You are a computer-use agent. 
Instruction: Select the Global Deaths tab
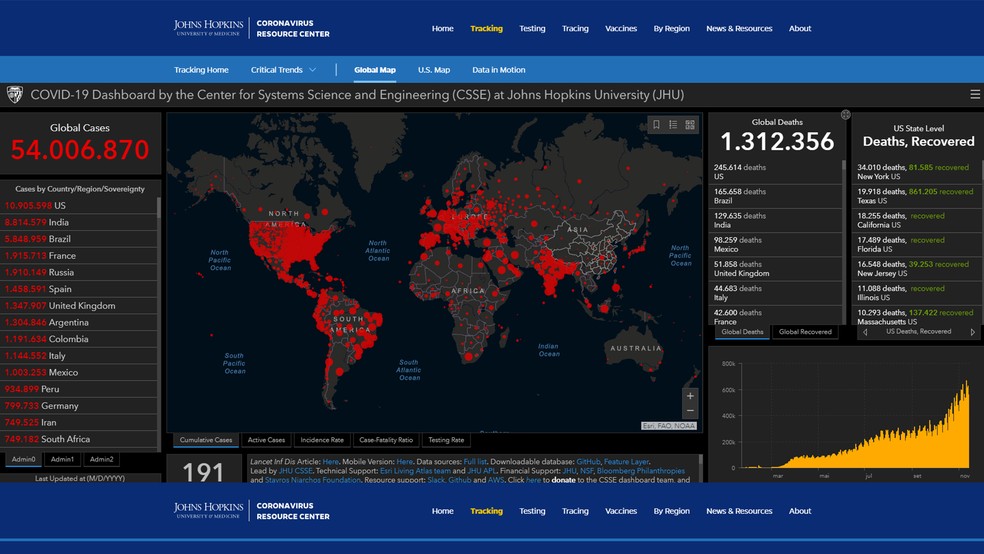[x=742, y=332]
